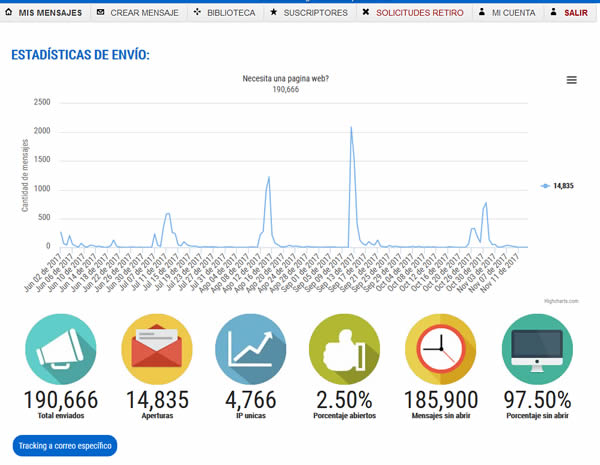Screen dimensions: 600x465
Task: Open Solicitudes Retiro page
Action: click(x=419, y=13)
